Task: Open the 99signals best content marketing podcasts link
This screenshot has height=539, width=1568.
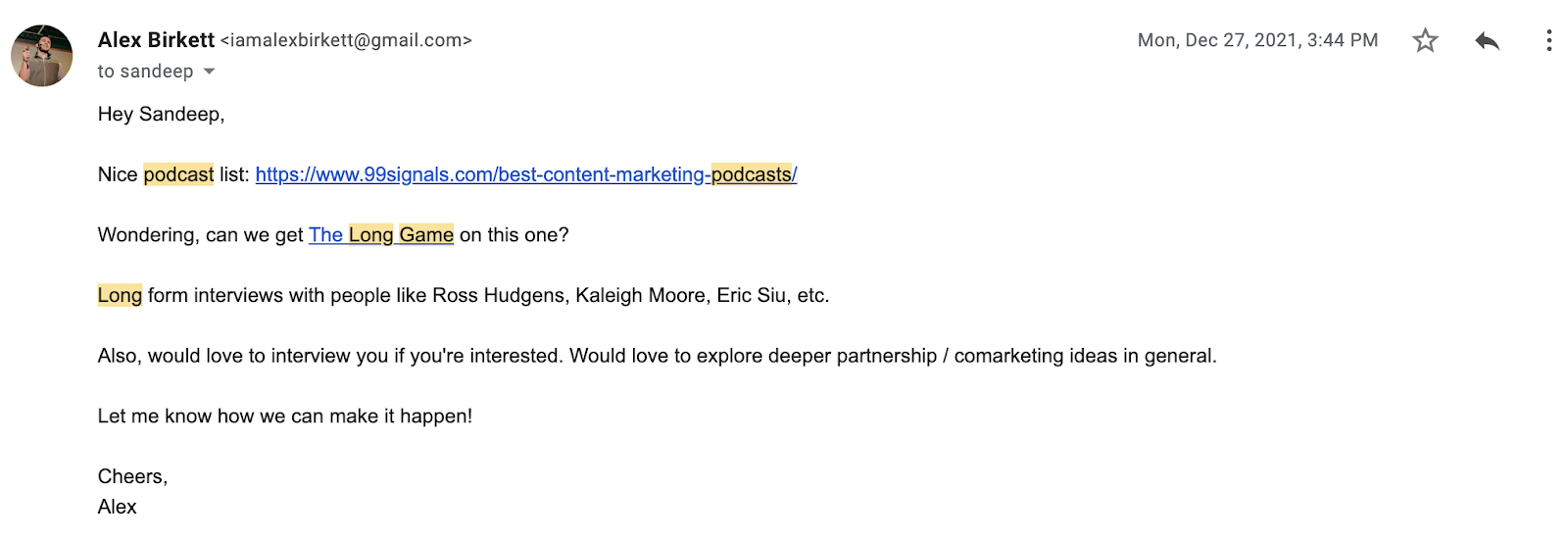Action: (525, 174)
